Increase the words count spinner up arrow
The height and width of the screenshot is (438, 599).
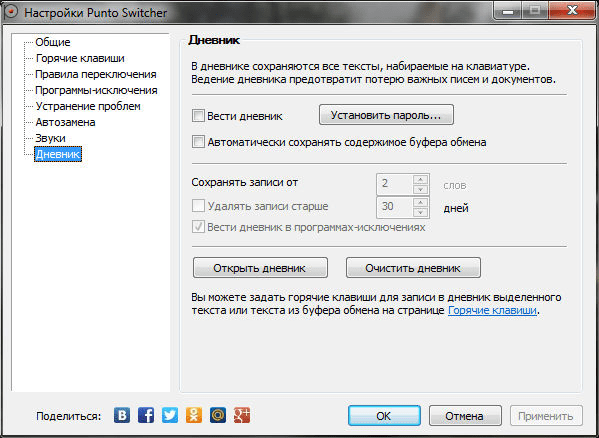pyautogui.click(x=420, y=179)
